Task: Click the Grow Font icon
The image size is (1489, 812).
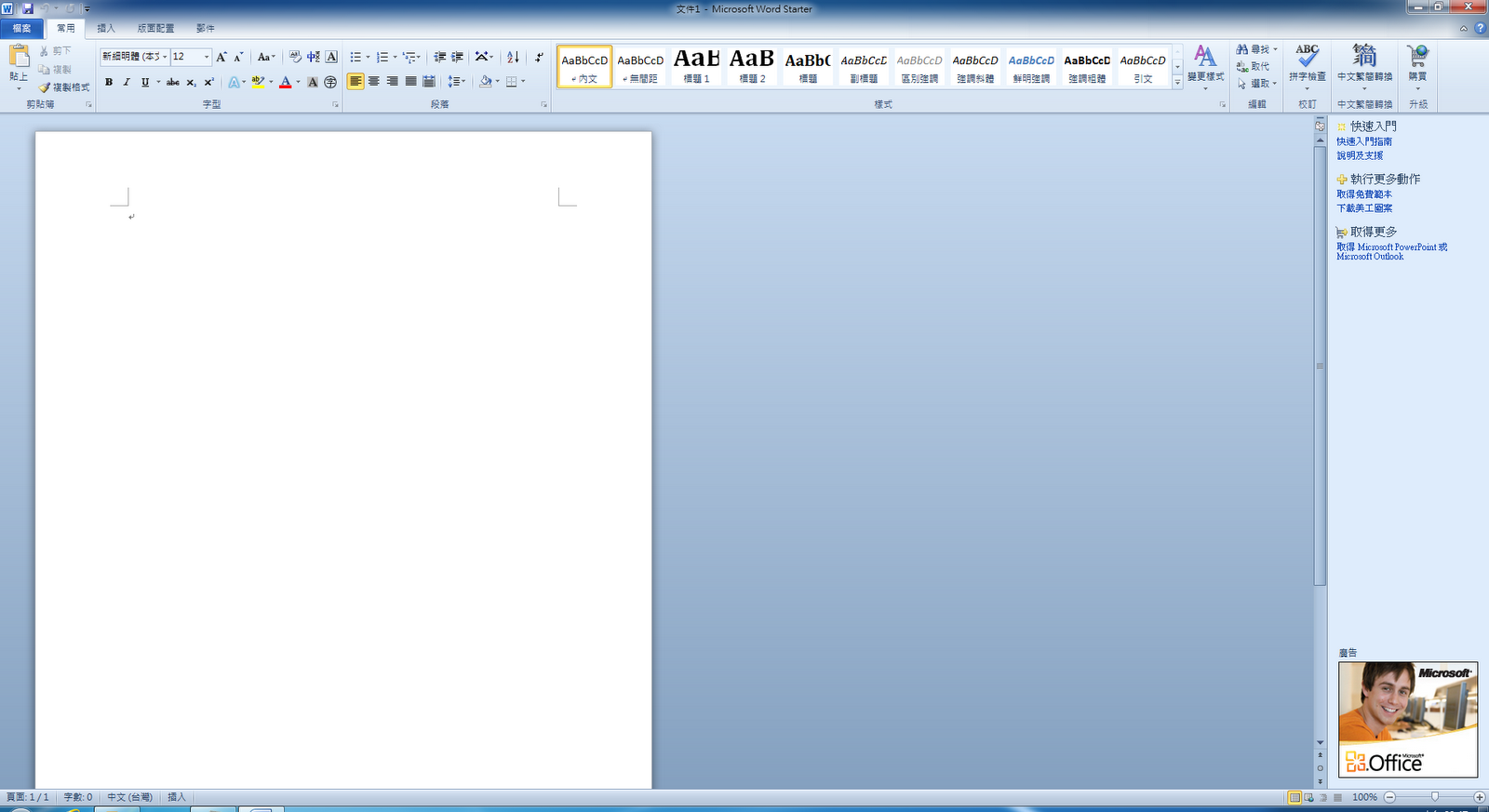Action: [x=221, y=57]
